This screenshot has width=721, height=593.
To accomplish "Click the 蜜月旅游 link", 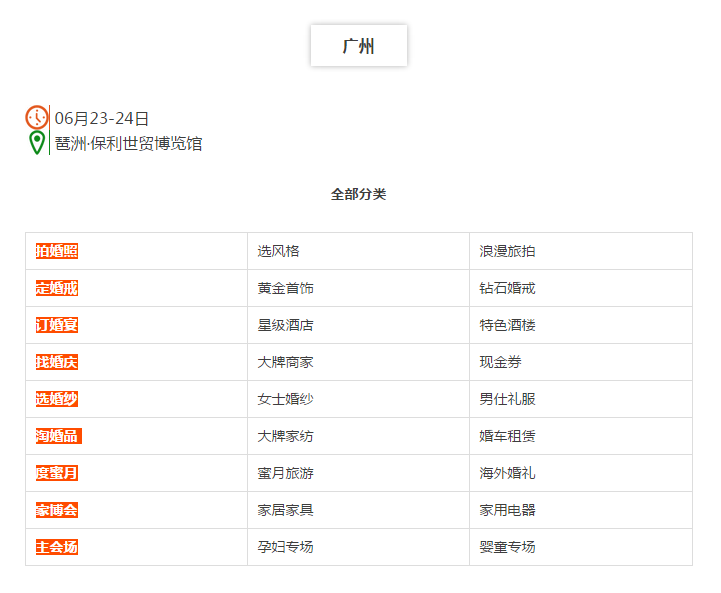I will (286, 473).
